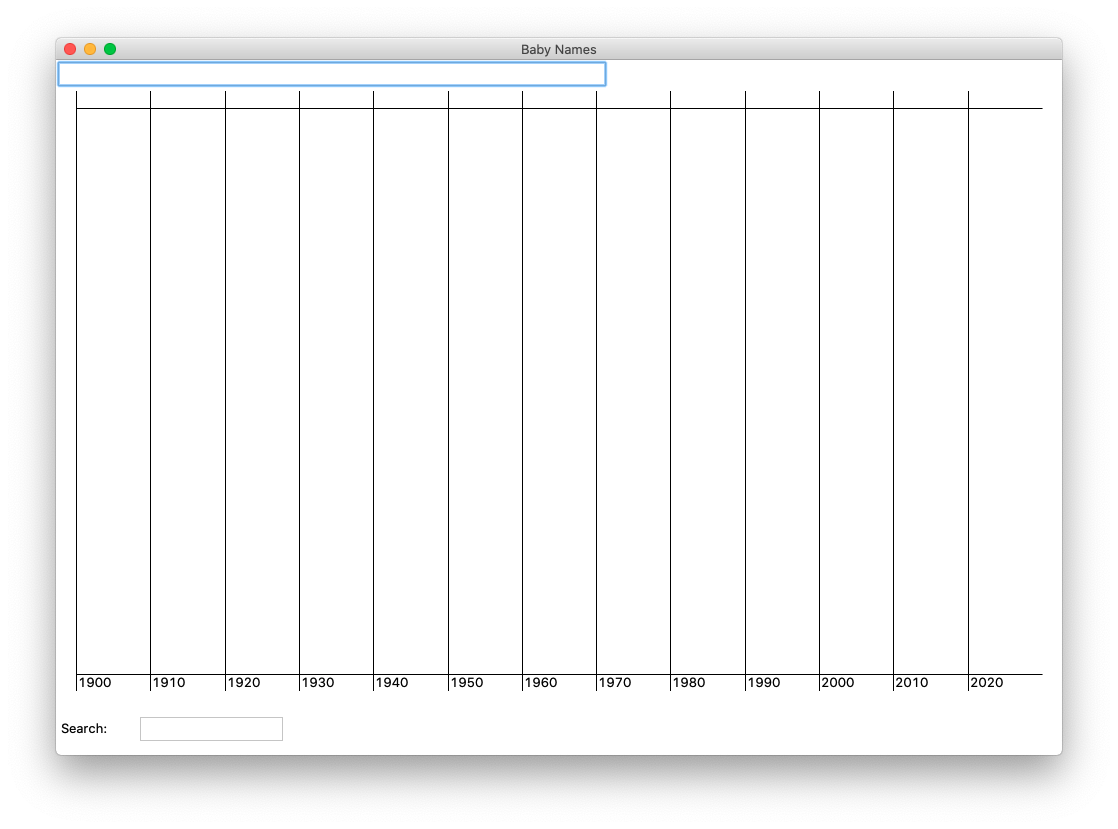
Task: Select the 1900 year label
Action: pos(95,683)
